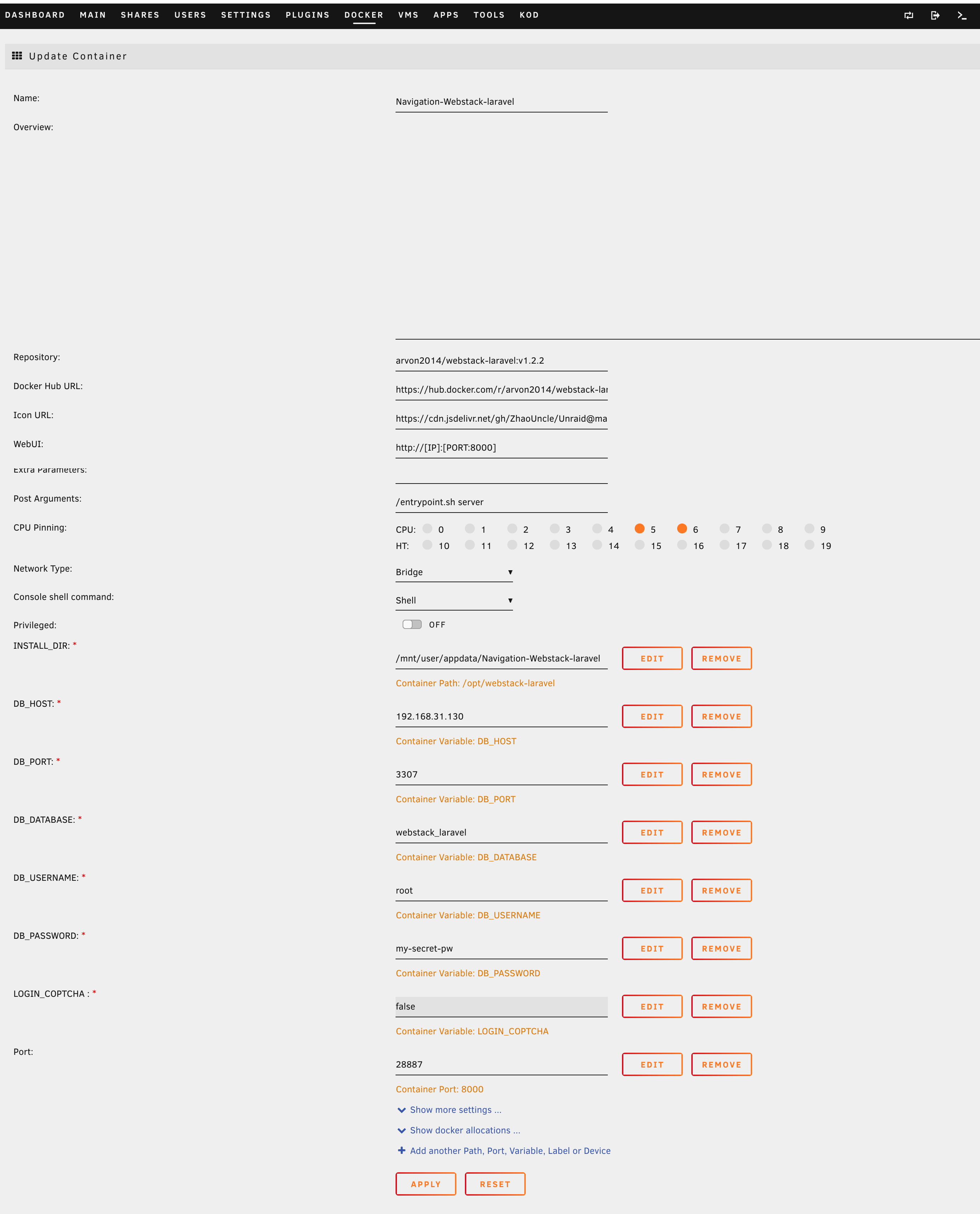980x1214 pixels.
Task: Click the APPLY button
Action: click(426, 1184)
